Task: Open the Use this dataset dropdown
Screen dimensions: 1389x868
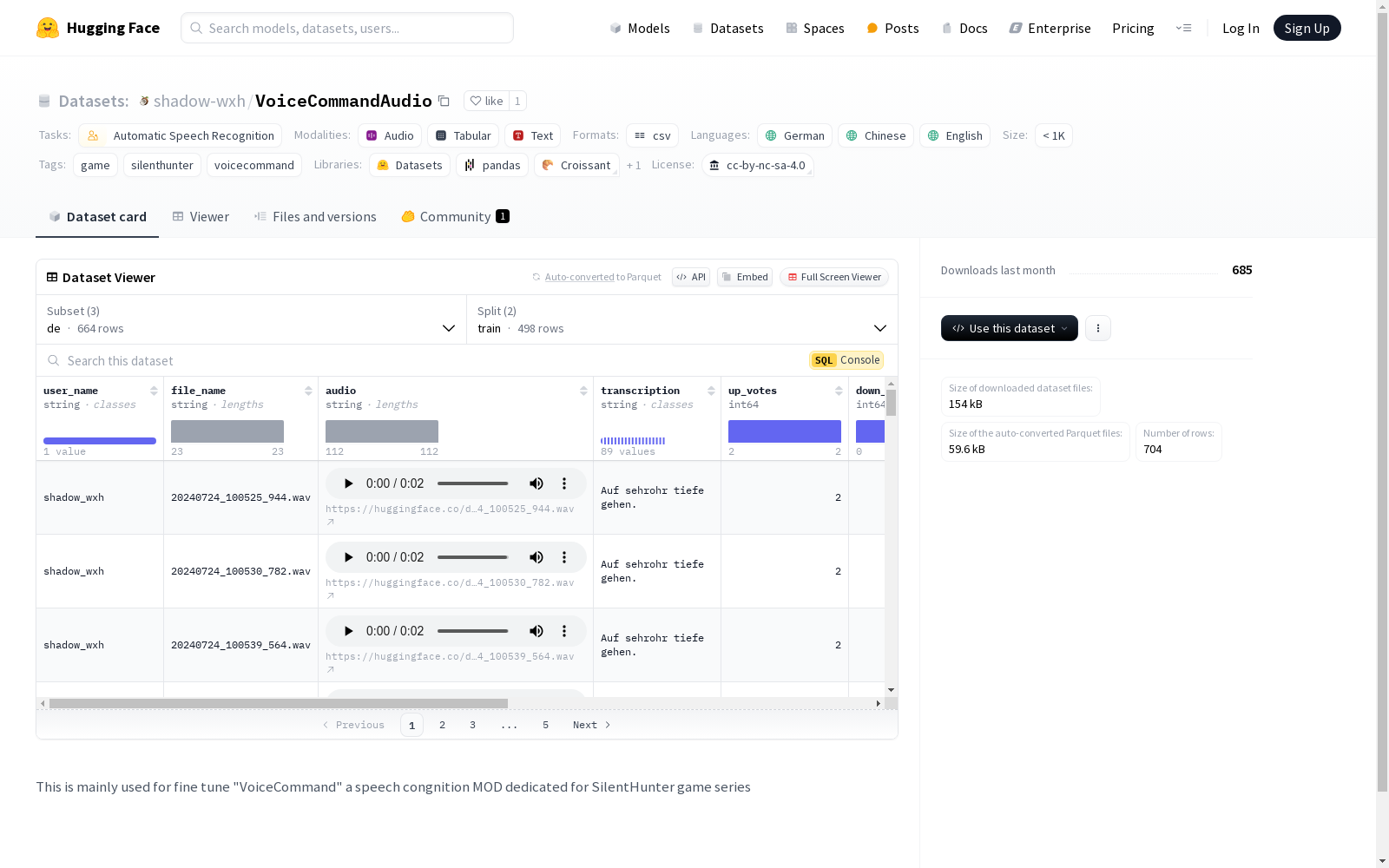Action: coord(1010,328)
